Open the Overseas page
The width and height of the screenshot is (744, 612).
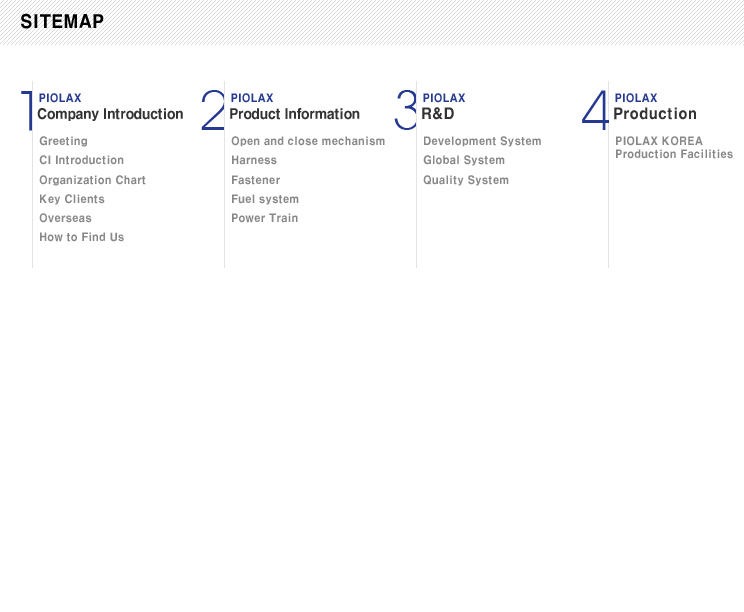coord(65,218)
